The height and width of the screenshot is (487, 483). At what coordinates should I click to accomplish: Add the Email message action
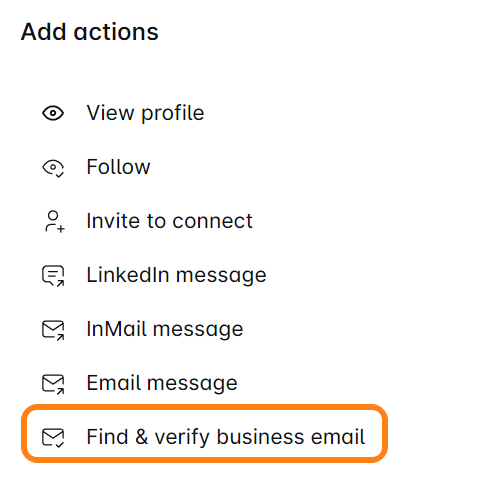pos(162,383)
